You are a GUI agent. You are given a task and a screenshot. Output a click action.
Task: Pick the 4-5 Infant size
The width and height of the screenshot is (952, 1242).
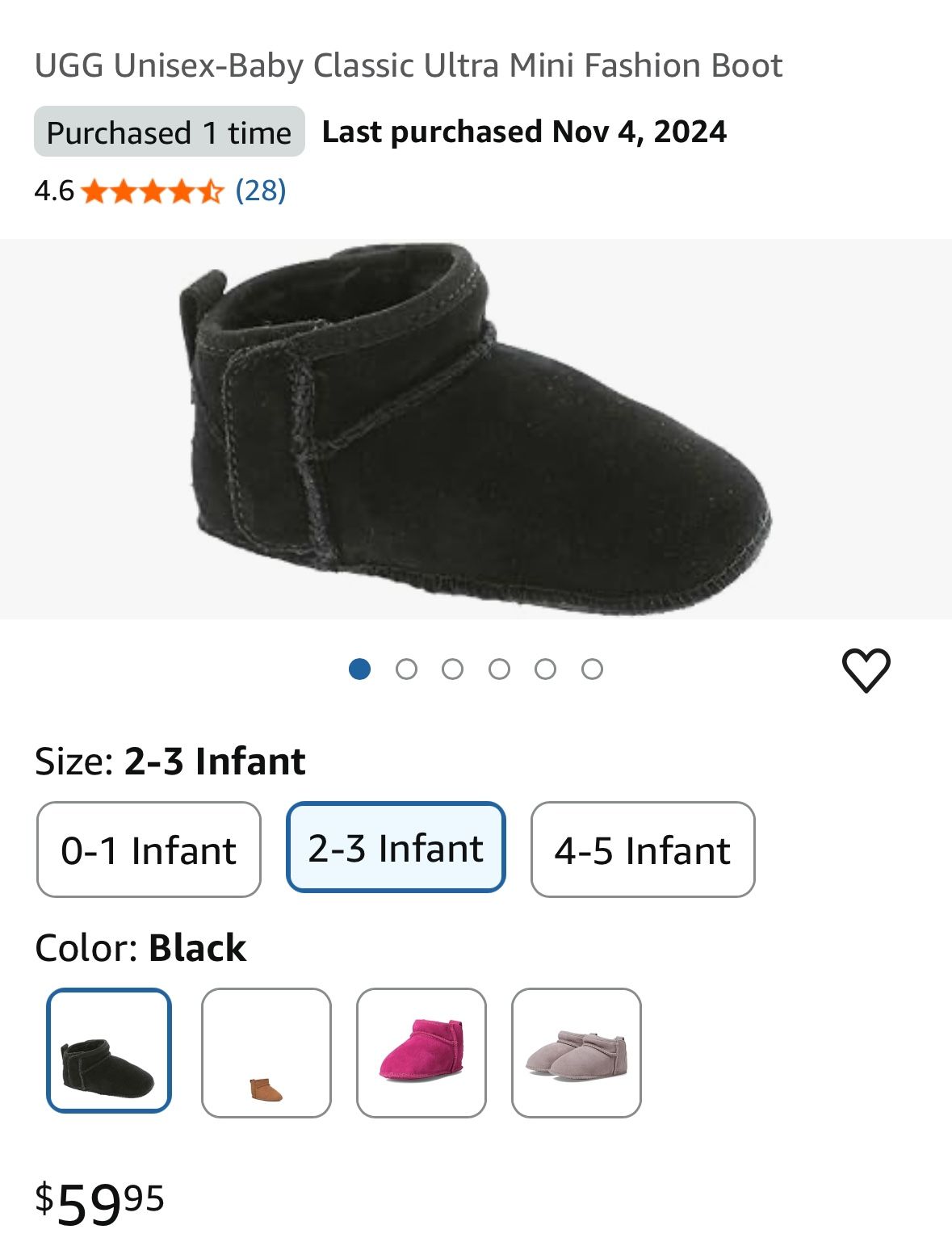(642, 850)
